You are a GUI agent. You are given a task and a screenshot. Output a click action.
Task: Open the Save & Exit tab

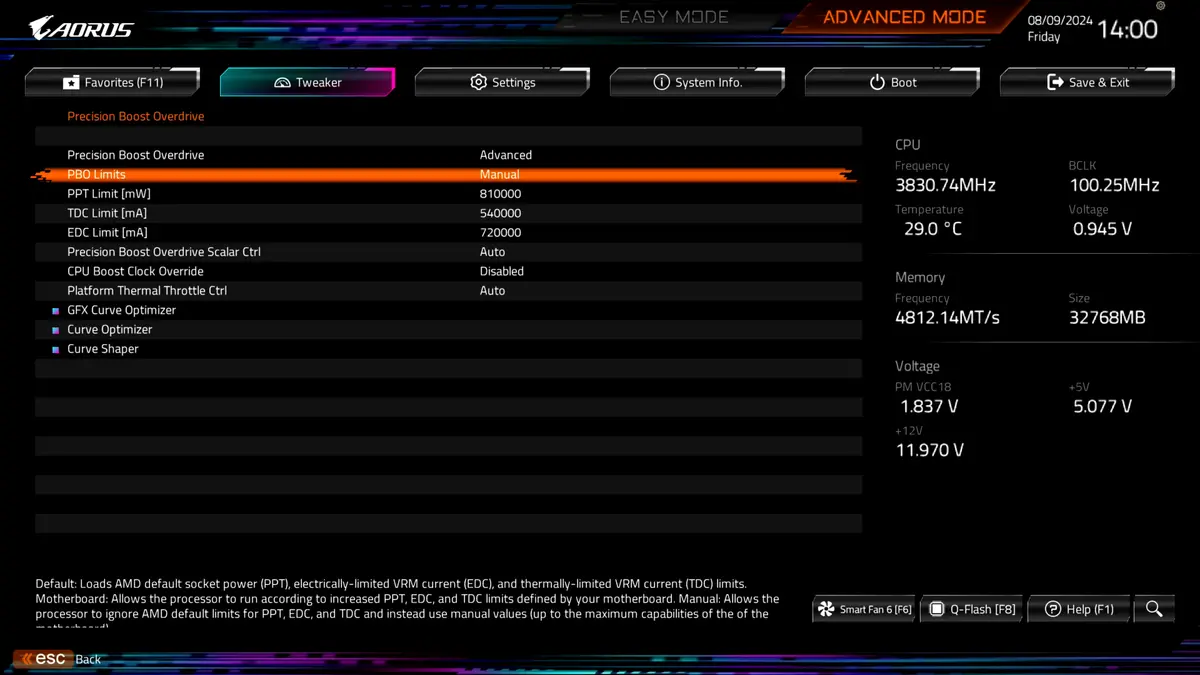pyautogui.click(x=1087, y=82)
